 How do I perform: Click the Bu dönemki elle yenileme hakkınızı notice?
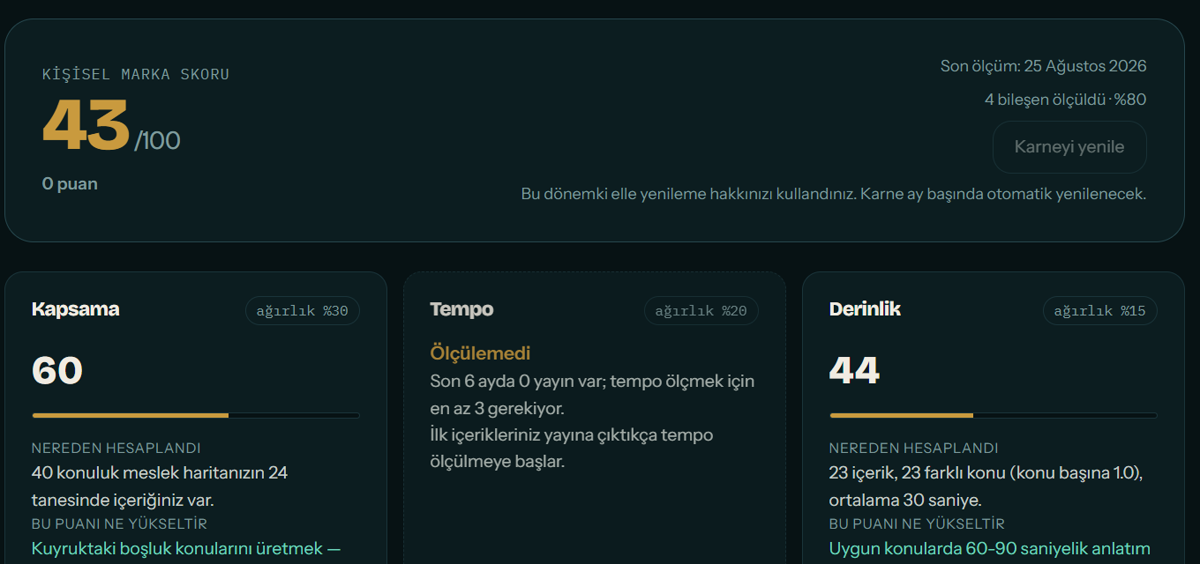tap(833, 193)
